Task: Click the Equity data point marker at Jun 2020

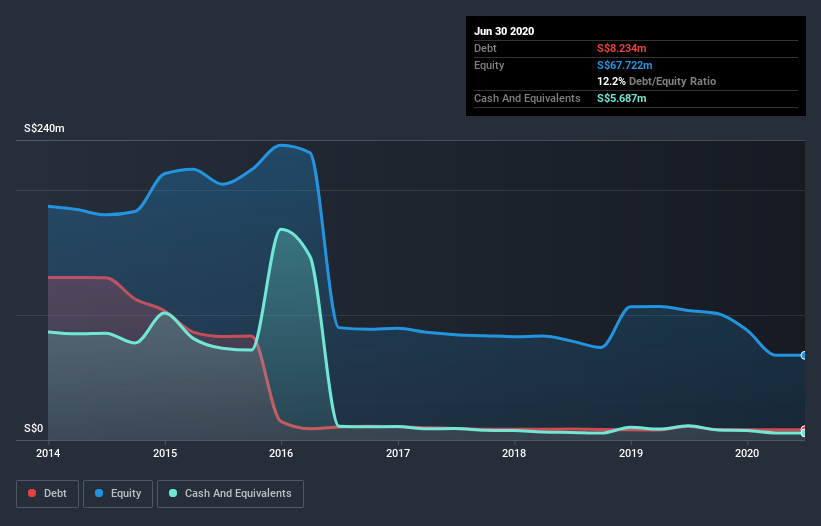Action: (804, 355)
